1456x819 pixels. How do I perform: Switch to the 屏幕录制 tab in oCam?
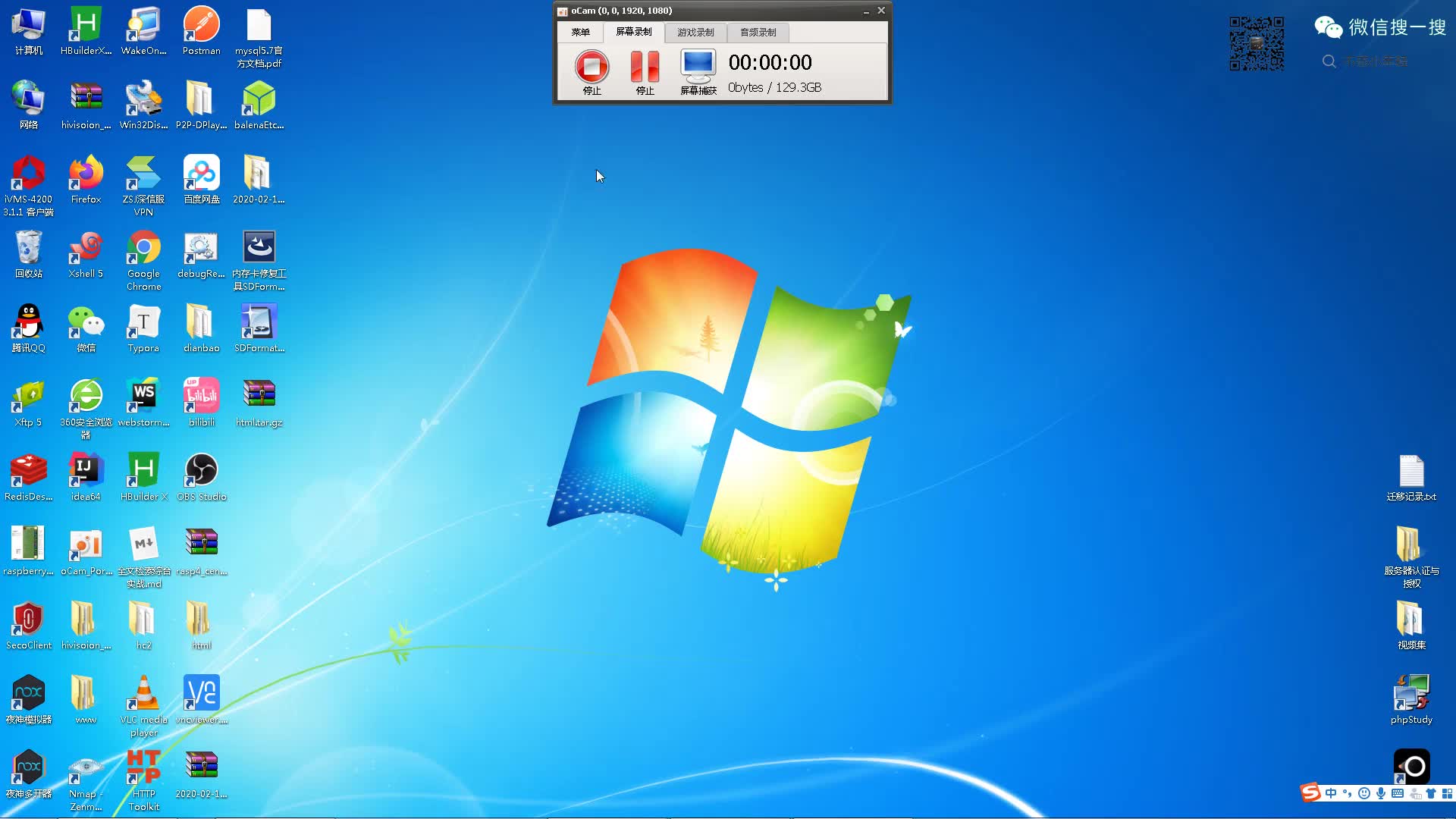(x=633, y=32)
